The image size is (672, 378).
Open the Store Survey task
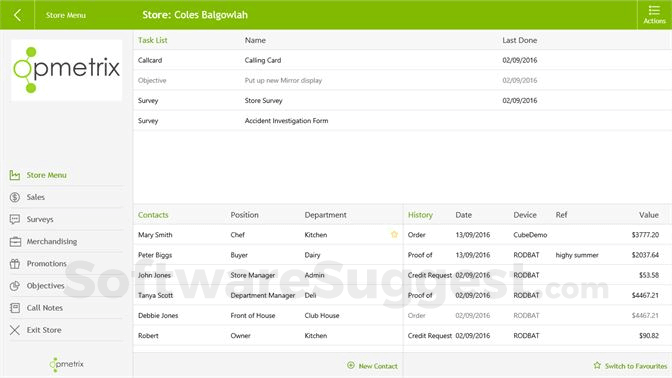click(x=402, y=100)
